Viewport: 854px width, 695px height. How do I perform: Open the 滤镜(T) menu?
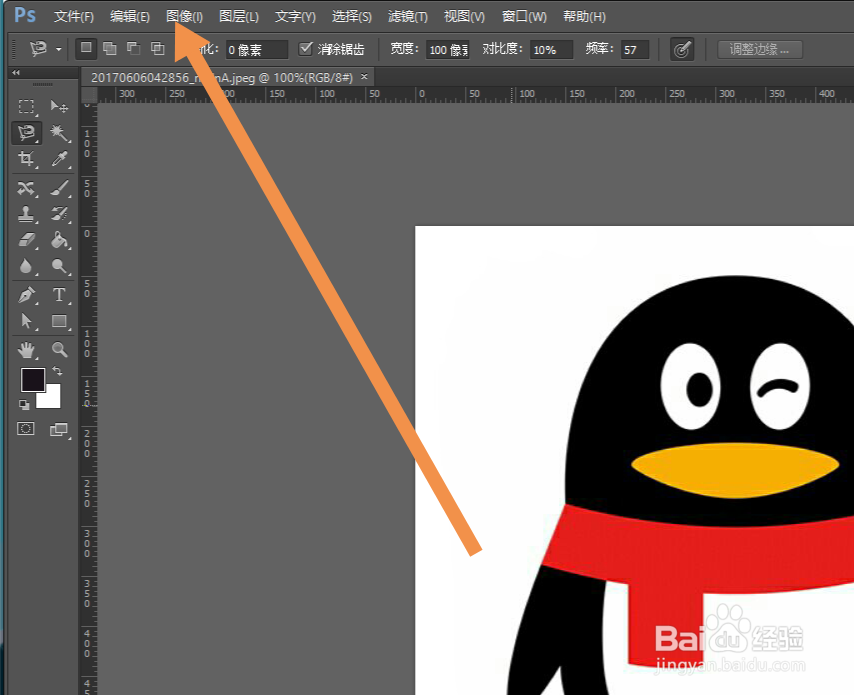click(x=408, y=17)
